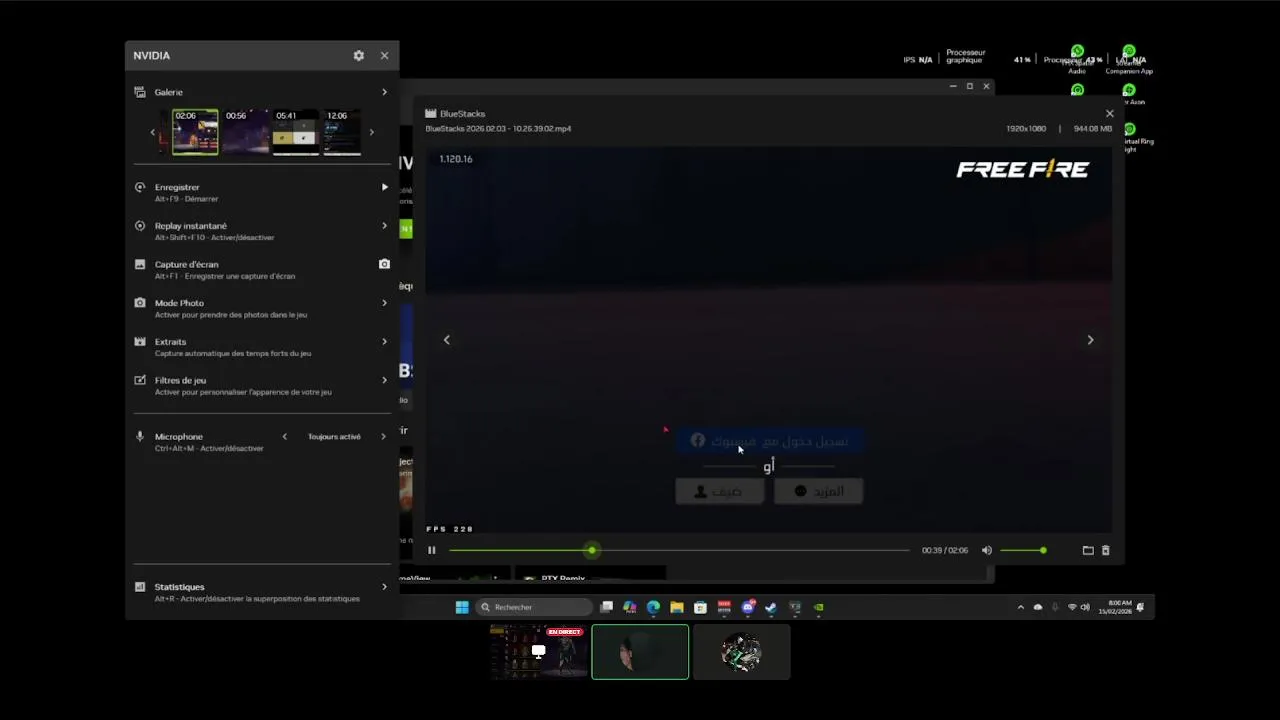Click the Rechercher taskbar search box

(x=534, y=607)
